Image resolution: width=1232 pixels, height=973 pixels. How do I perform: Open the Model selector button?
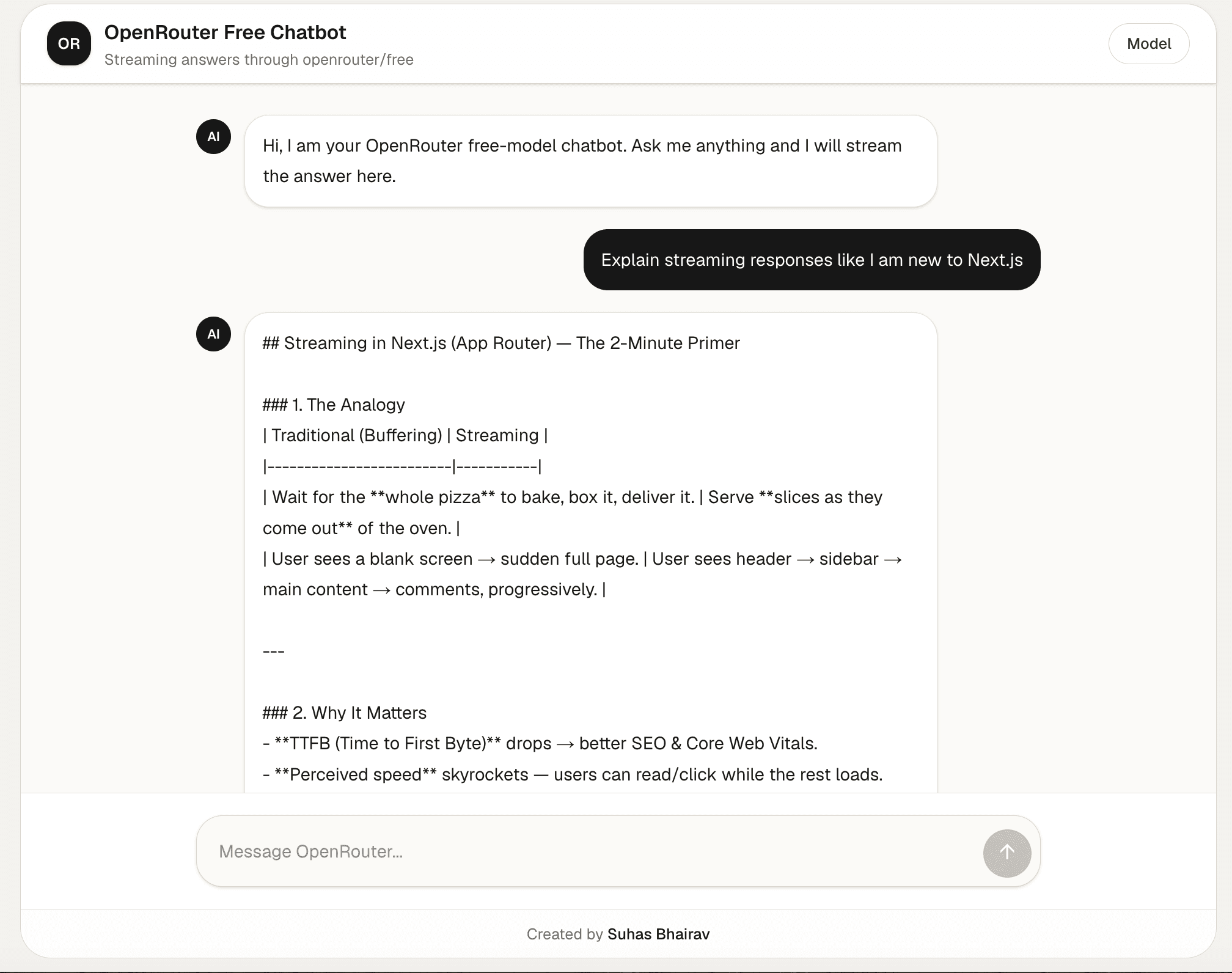click(1149, 43)
